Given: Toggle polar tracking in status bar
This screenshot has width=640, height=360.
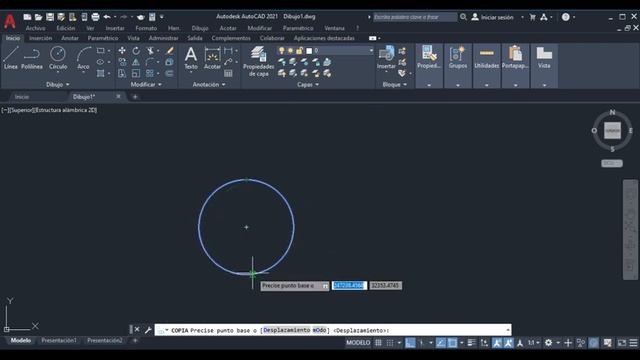Looking at the screenshot, I should (422, 343).
